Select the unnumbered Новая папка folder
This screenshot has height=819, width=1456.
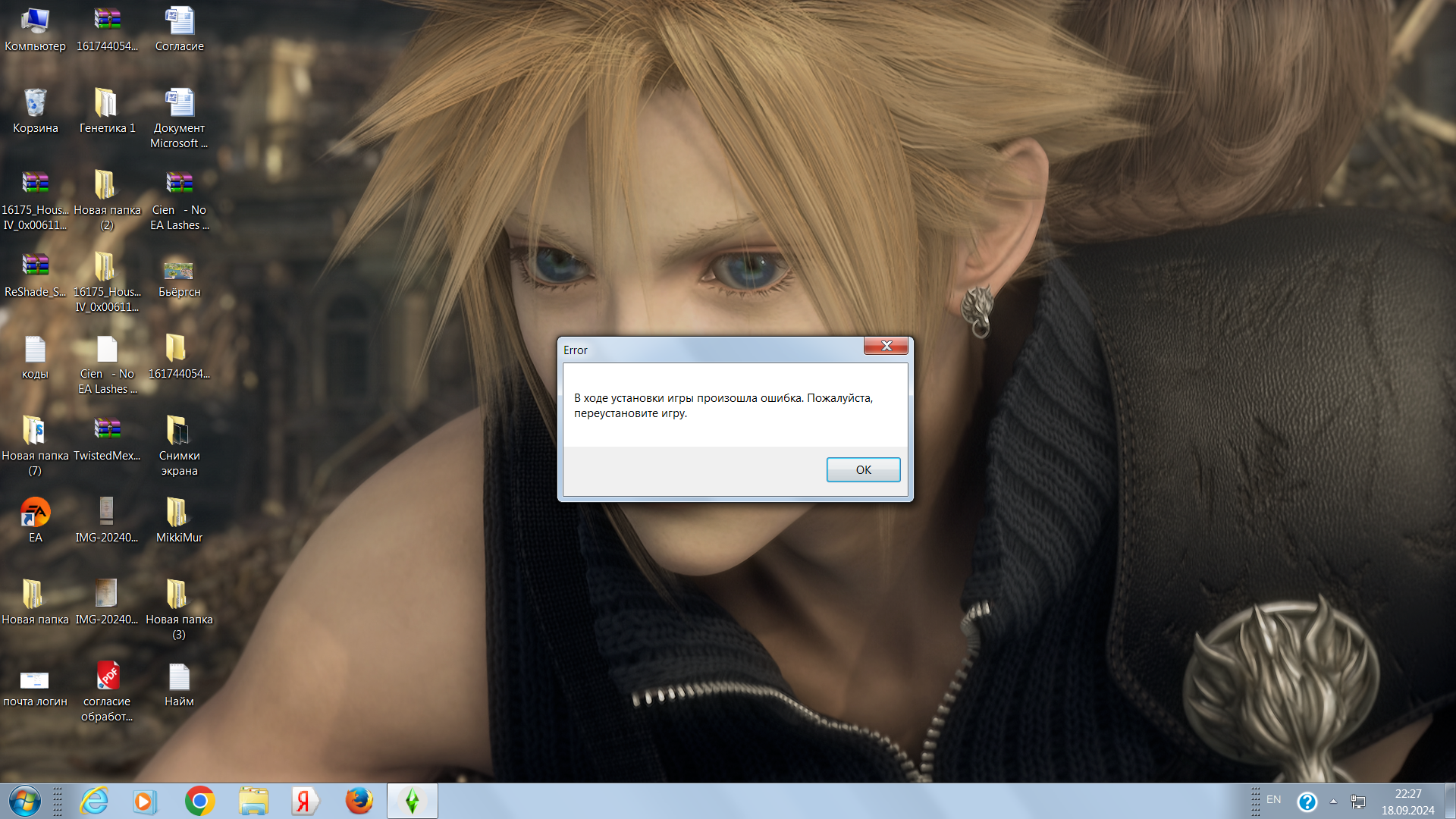pyautogui.click(x=35, y=603)
